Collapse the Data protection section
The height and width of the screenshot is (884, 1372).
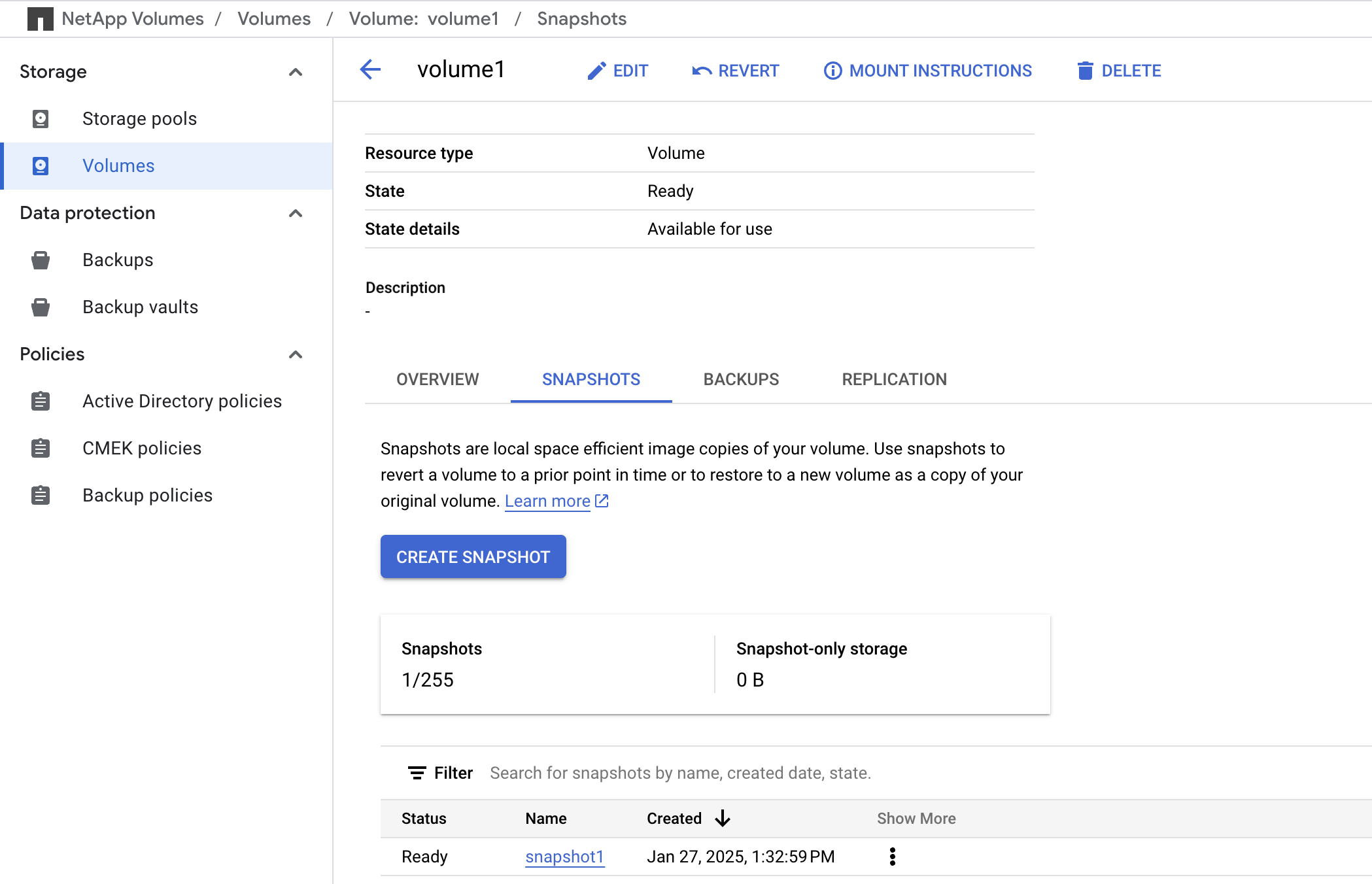[296, 213]
